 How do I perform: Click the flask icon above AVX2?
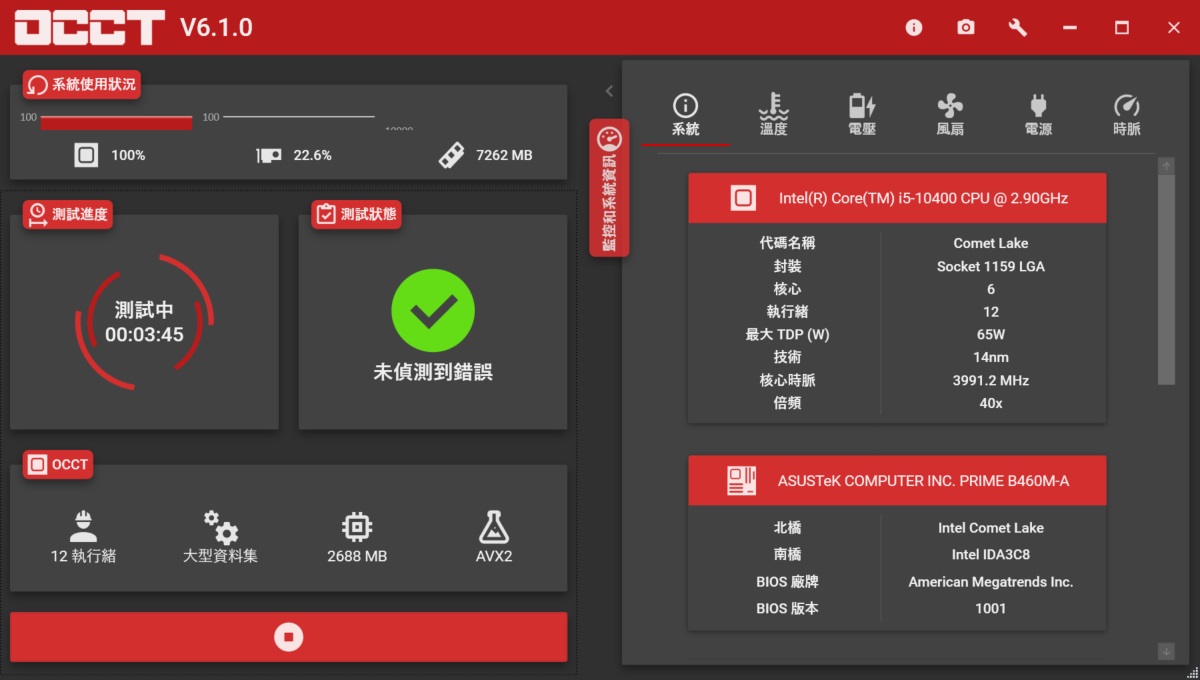[494, 526]
